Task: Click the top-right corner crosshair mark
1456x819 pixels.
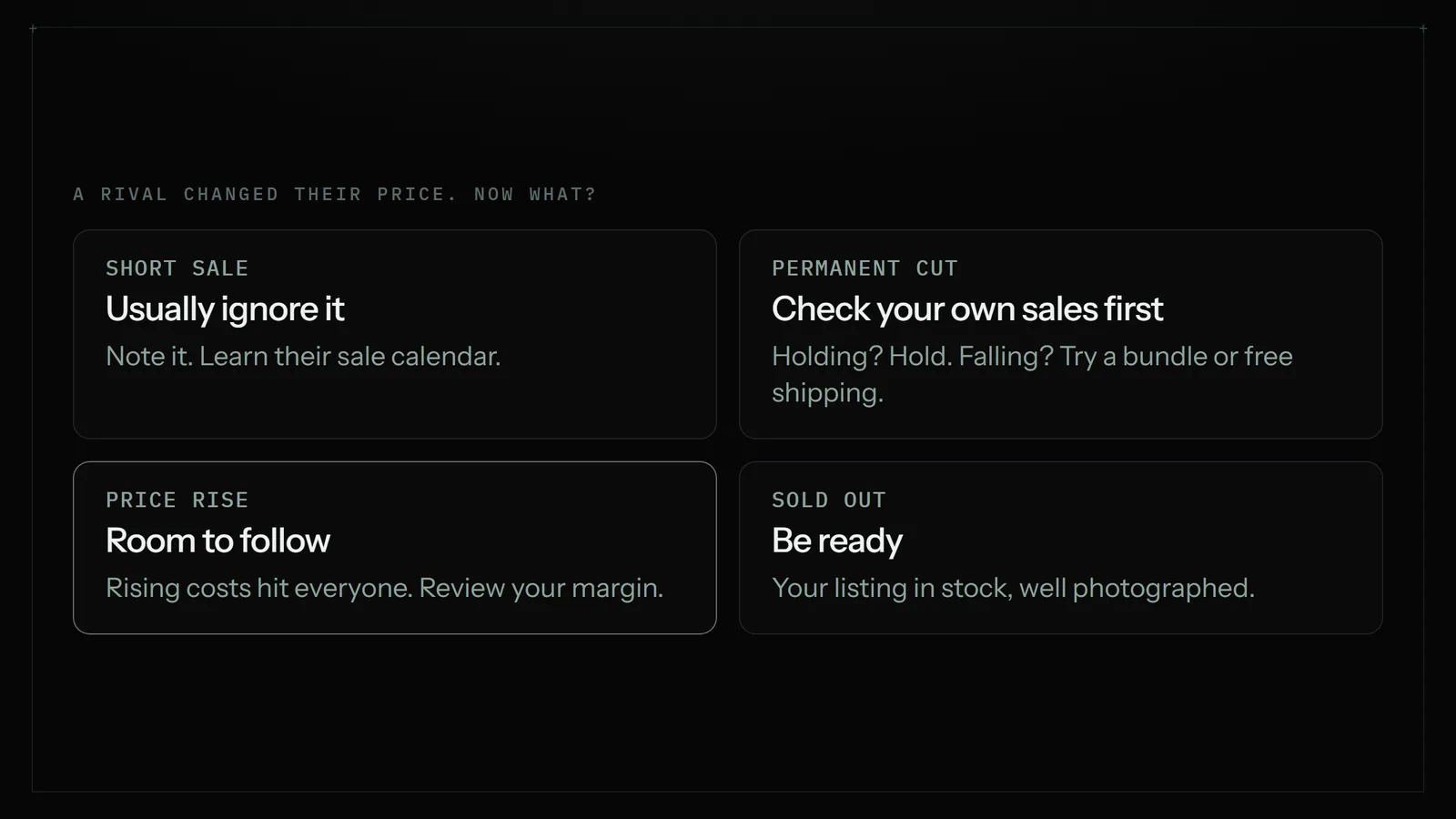Action: tap(1423, 28)
